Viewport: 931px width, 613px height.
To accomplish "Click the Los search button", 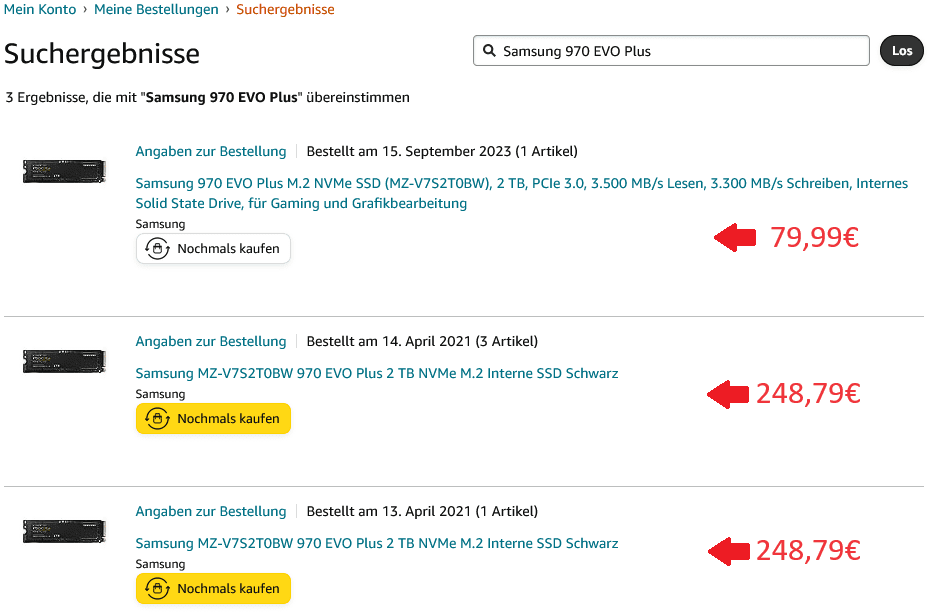I will point(901,50).
